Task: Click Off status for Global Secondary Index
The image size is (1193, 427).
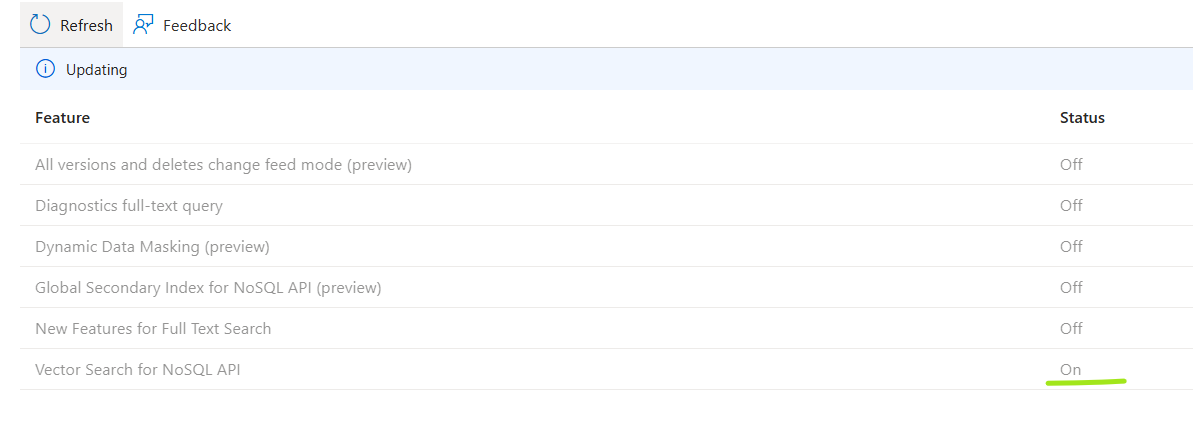Action: point(1071,288)
